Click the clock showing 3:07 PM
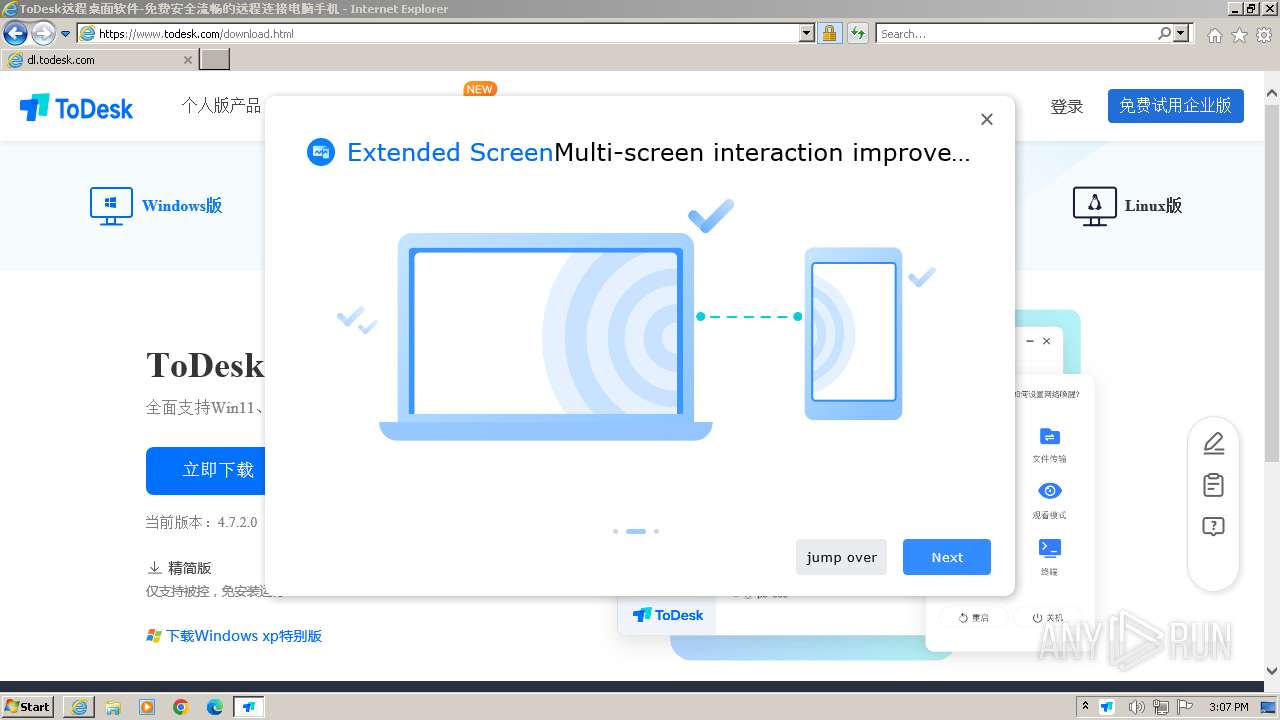1280x720 pixels. pyautogui.click(x=1228, y=707)
